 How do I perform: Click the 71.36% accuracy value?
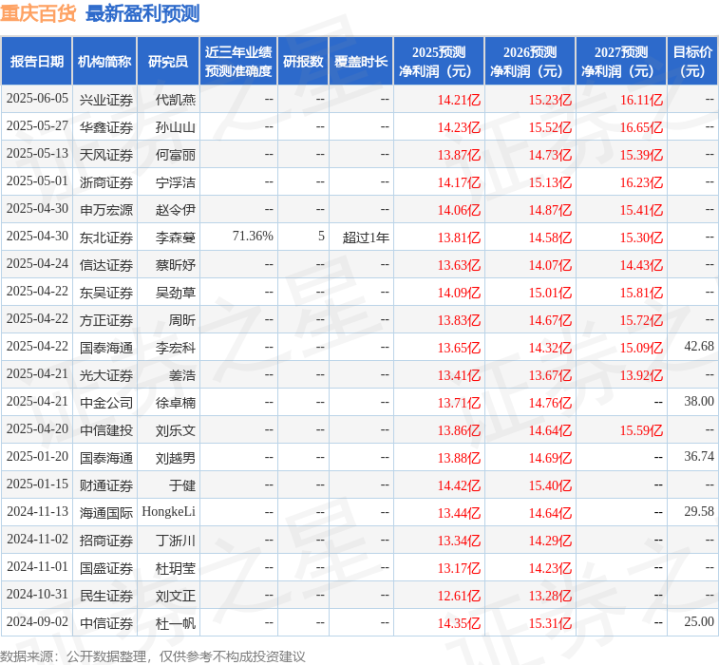tap(253, 236)
